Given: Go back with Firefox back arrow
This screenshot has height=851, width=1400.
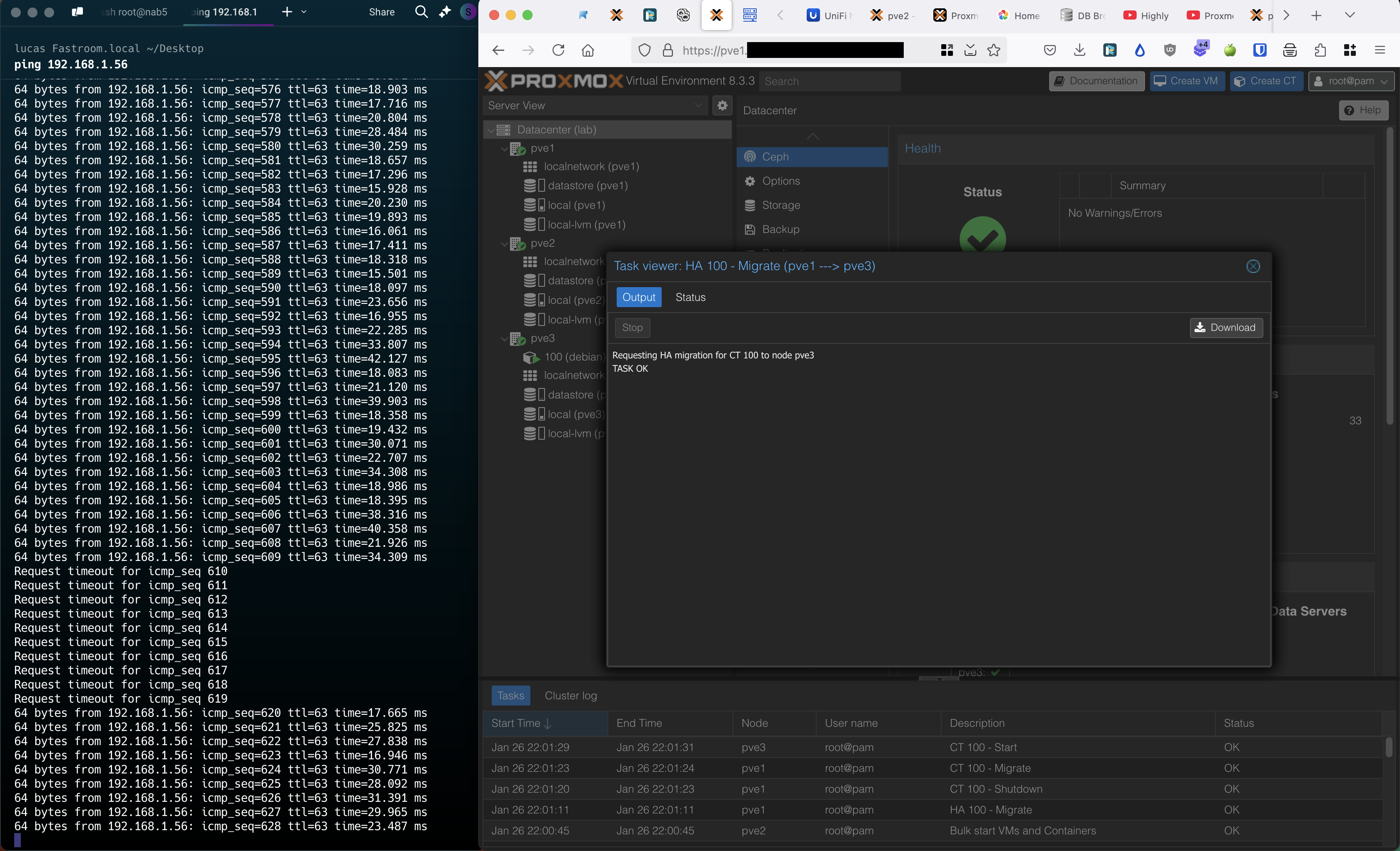Looking at the screenshot, I should (x=498, y=50).
